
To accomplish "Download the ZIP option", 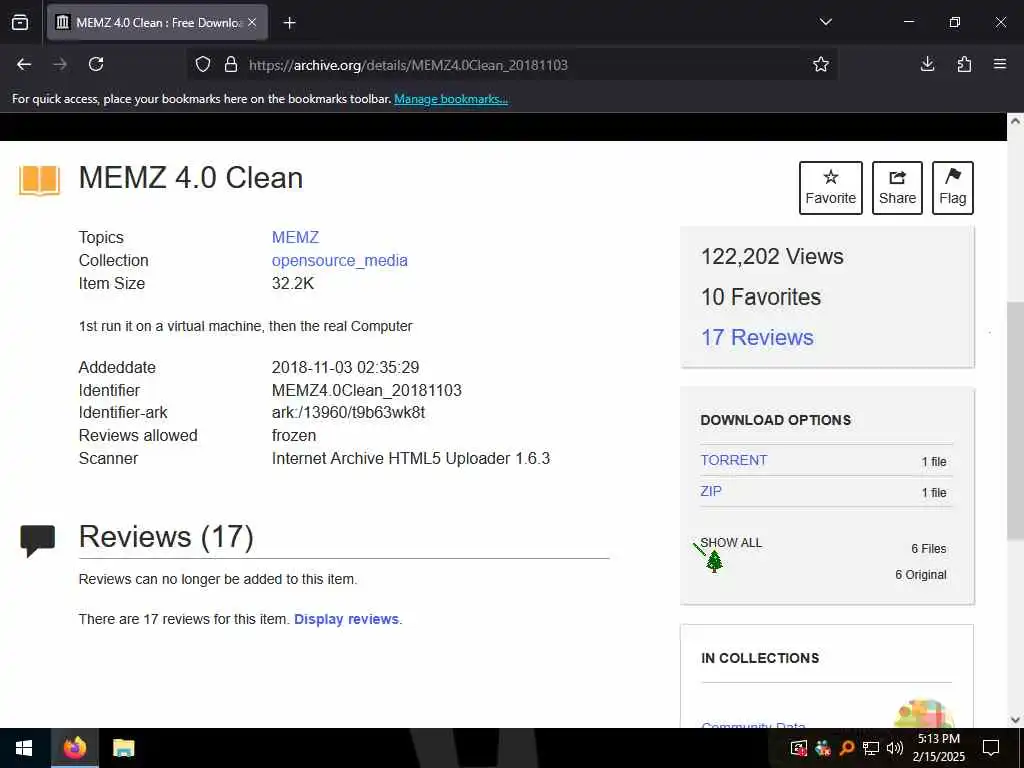I will click(711, 491).
